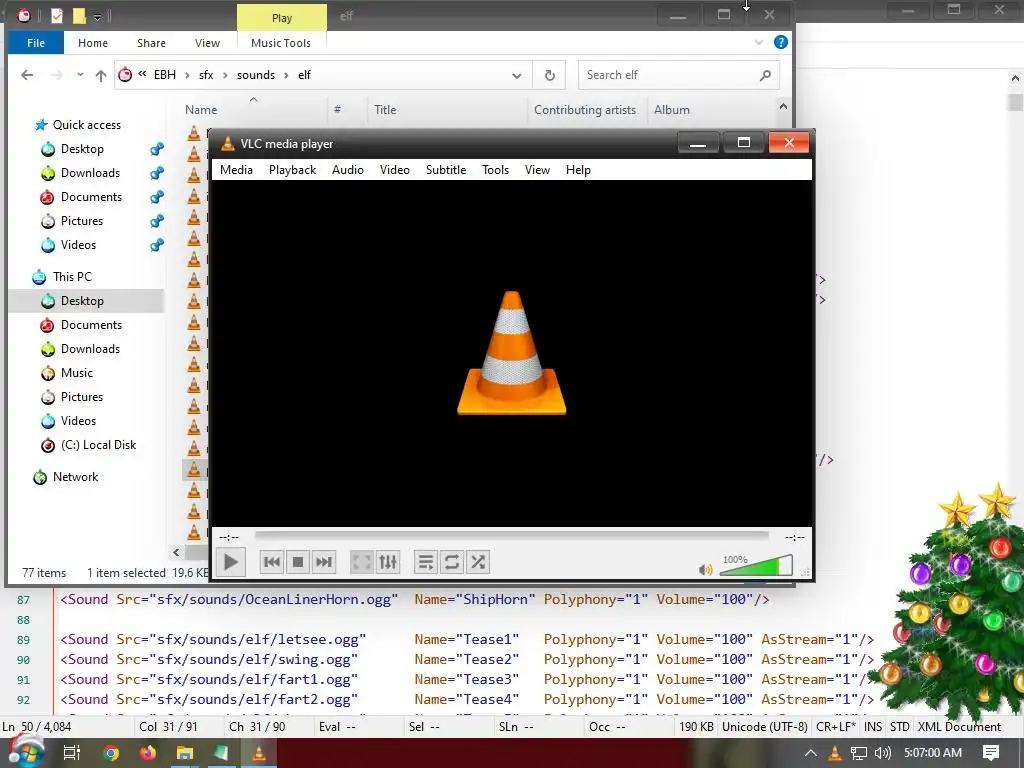Show hidden system tray icons
1024x768 pixels.
point(810,753)
